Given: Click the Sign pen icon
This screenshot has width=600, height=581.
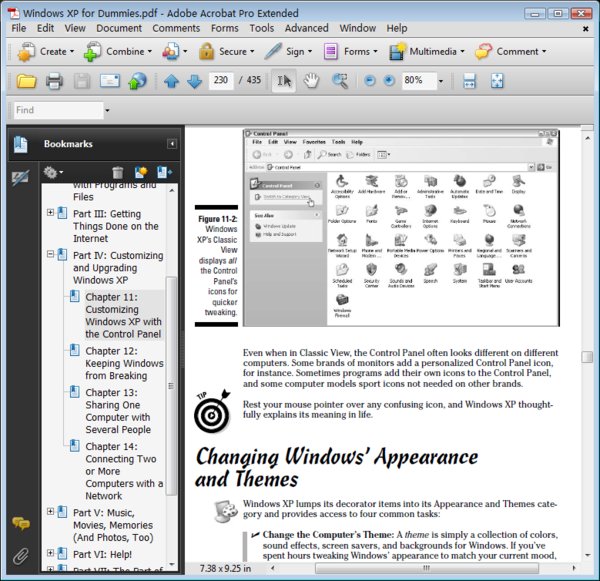Looking at the screenshot, I should (x=273, y=51).
